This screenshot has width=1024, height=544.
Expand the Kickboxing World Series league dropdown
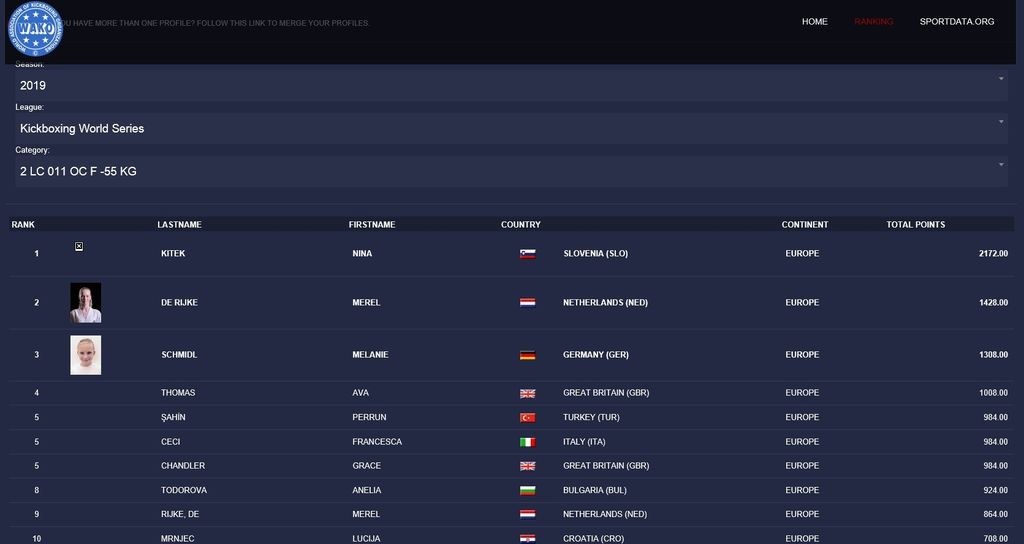click(511, 128)
